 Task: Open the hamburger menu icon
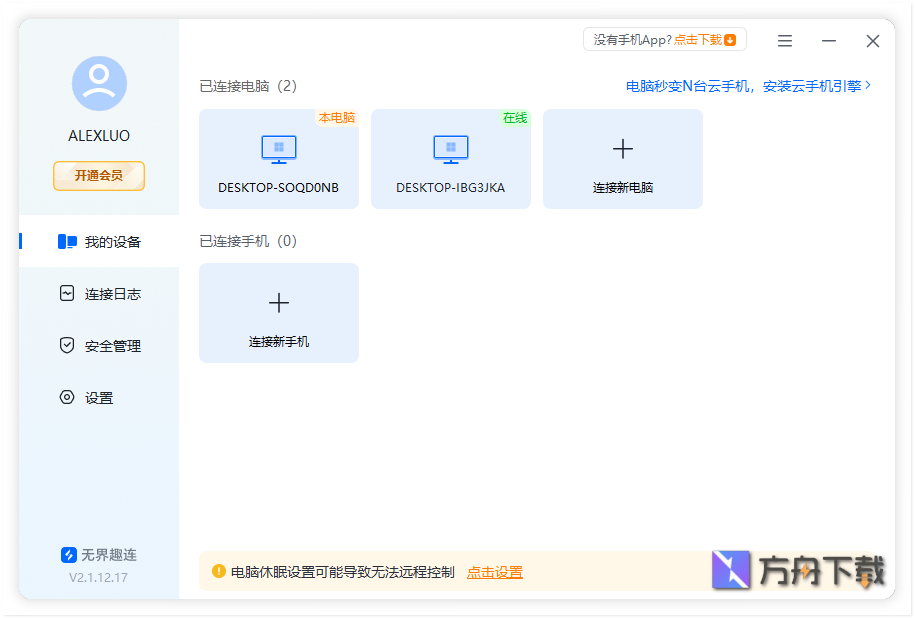785,41
